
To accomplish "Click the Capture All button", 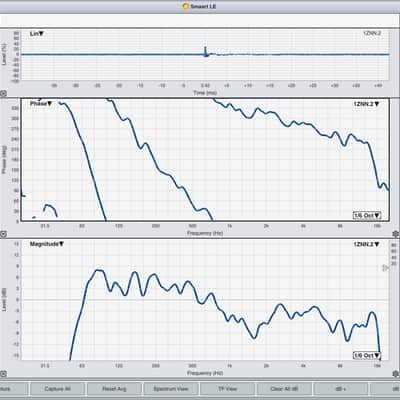I will point(57,389).
